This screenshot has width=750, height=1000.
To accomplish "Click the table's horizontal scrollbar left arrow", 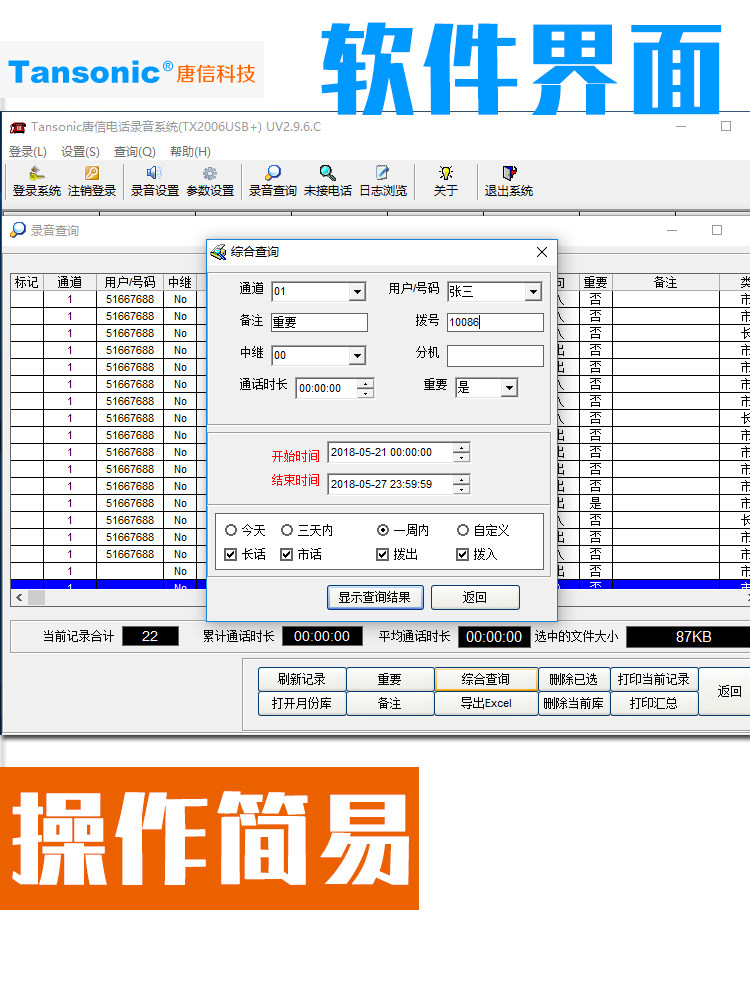I will pos(19,598).
